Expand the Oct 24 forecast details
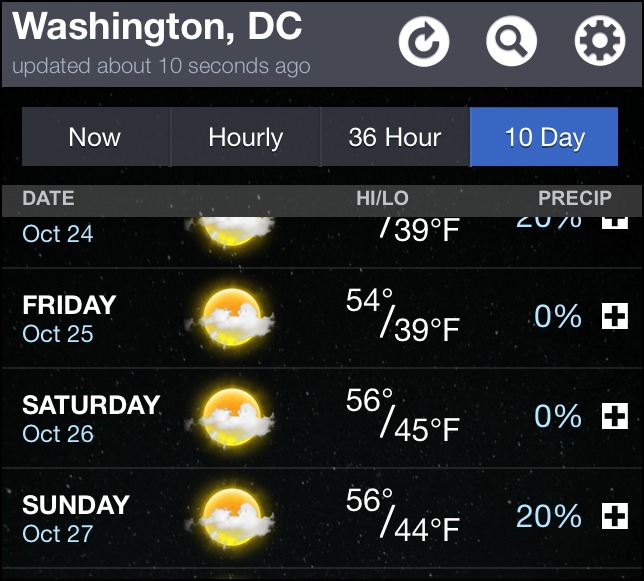The height and width of the screenshot is (581, 644). point(614,222)
